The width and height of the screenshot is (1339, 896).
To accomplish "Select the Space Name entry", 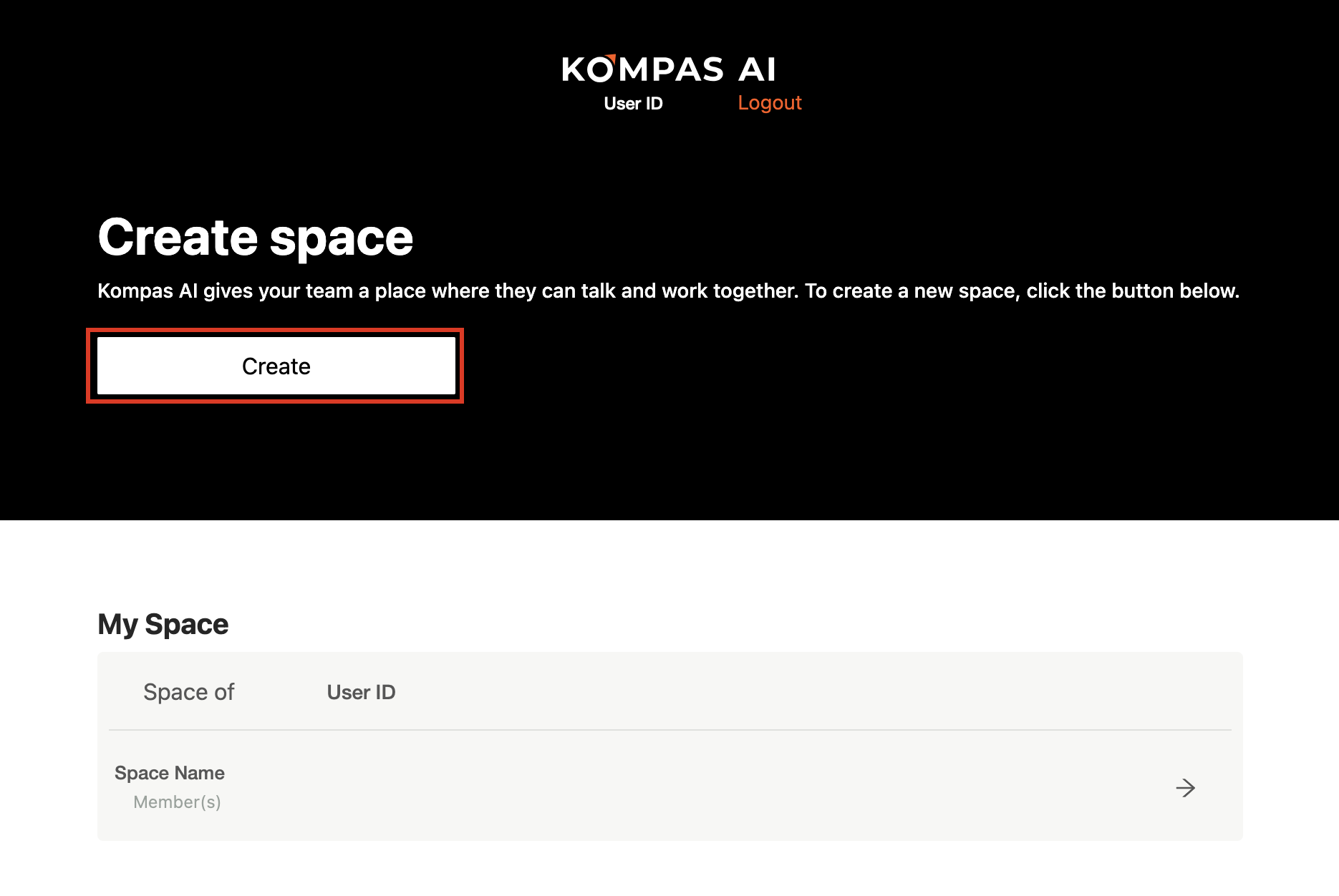I will tap(170, 773).
